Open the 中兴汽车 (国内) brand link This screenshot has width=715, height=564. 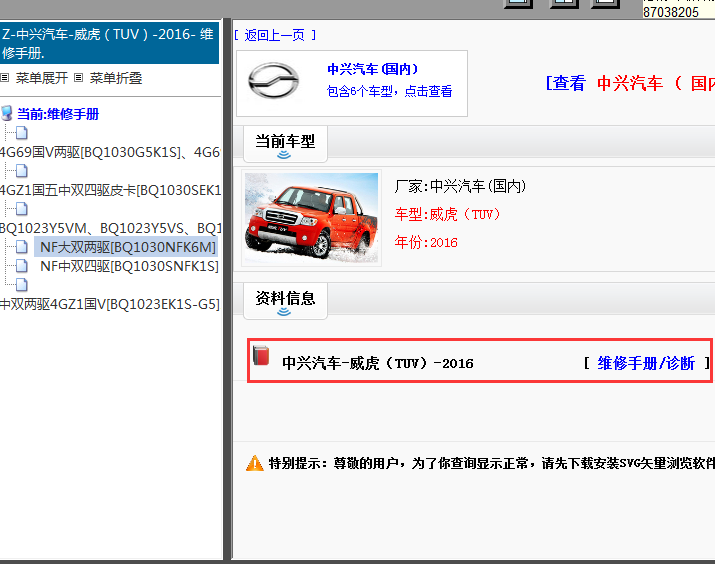[x=373, y=69]
